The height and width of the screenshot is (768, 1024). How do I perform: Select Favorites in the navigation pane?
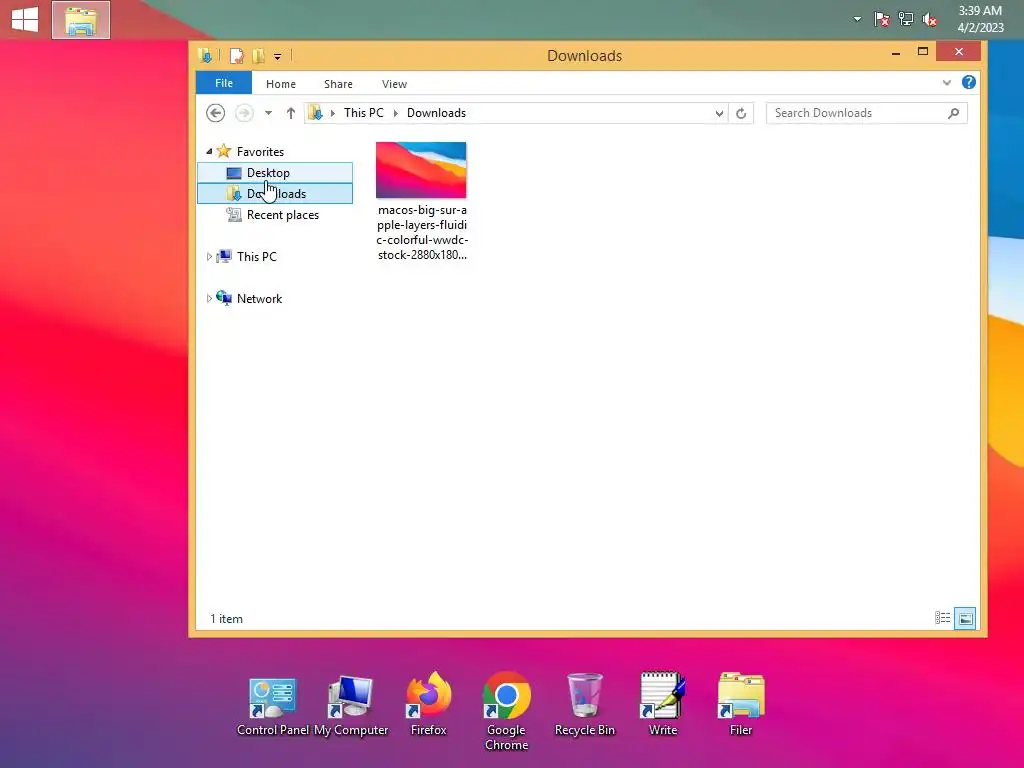[x=260, y=152]
